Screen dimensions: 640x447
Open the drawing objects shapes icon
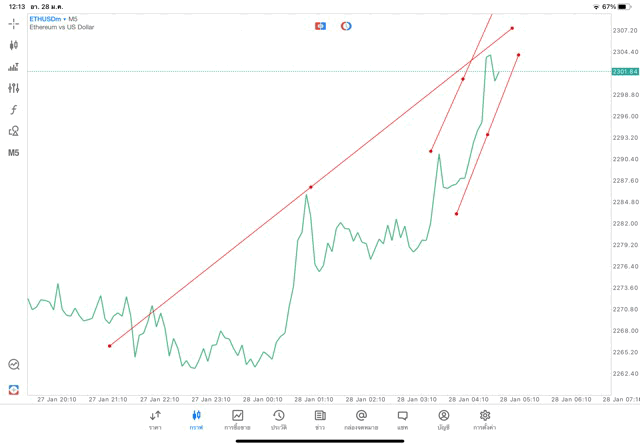pos(14,131)
